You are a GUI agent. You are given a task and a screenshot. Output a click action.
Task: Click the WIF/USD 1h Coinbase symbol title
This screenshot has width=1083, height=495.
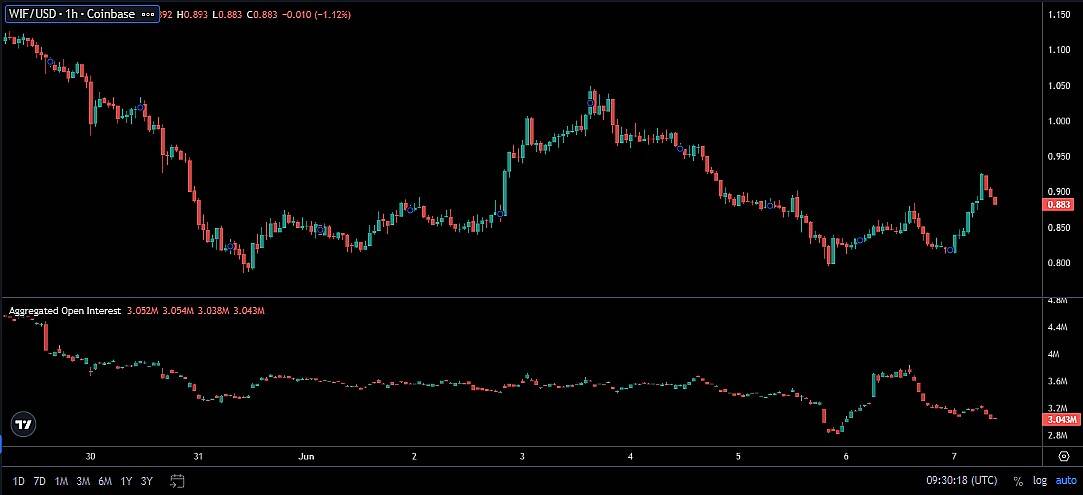click(x=71, y=14)
